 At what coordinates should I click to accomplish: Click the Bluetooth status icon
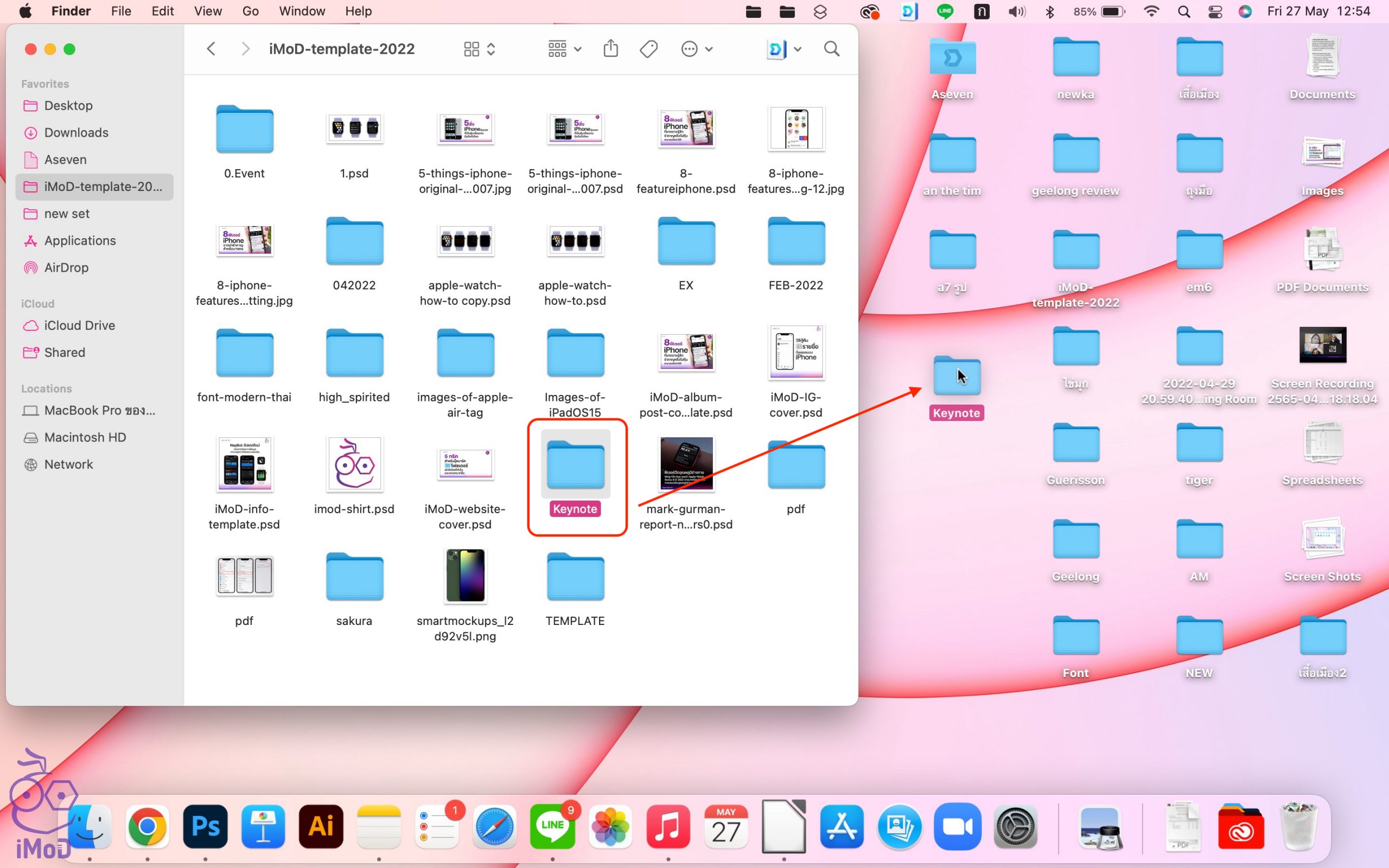(1050, 11)
